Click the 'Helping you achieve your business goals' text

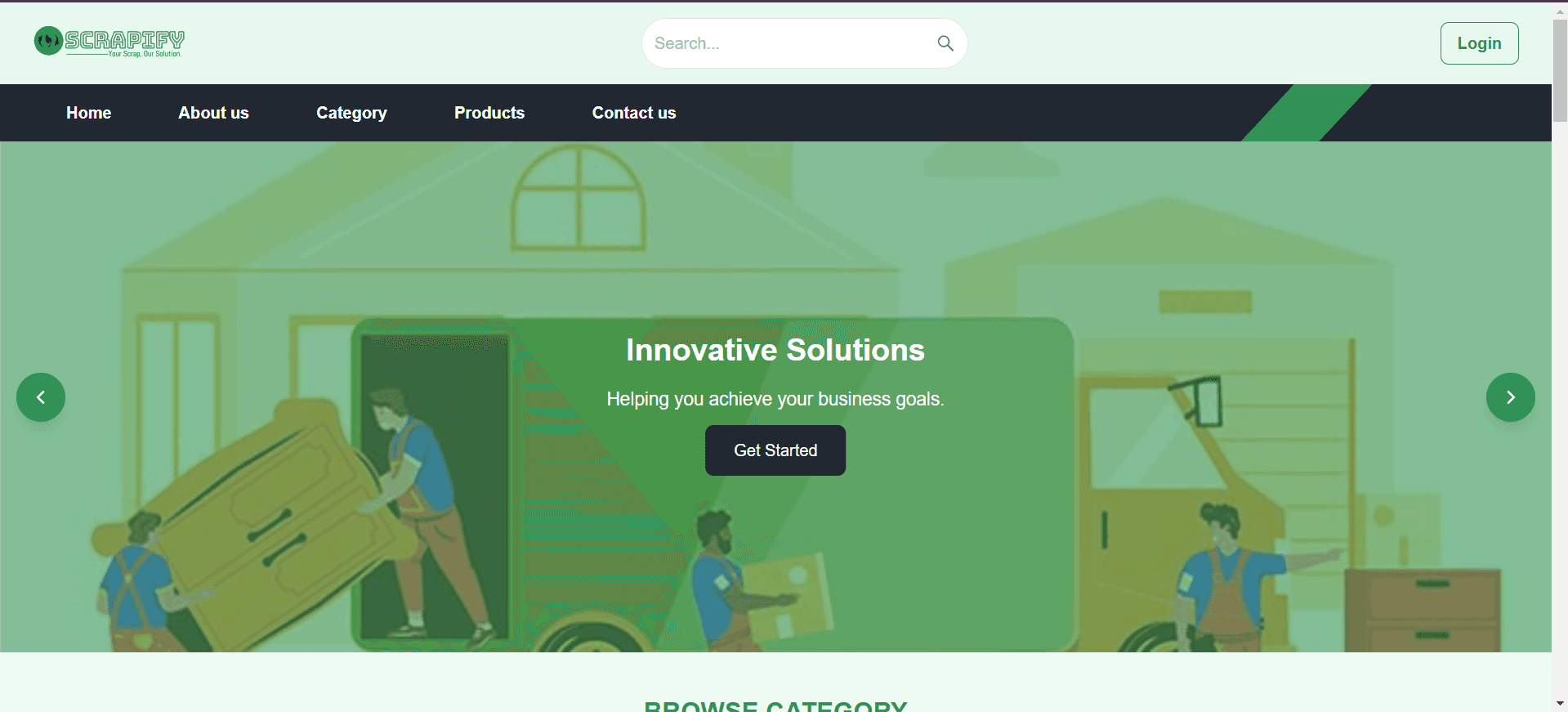click(x=775, y=399)
